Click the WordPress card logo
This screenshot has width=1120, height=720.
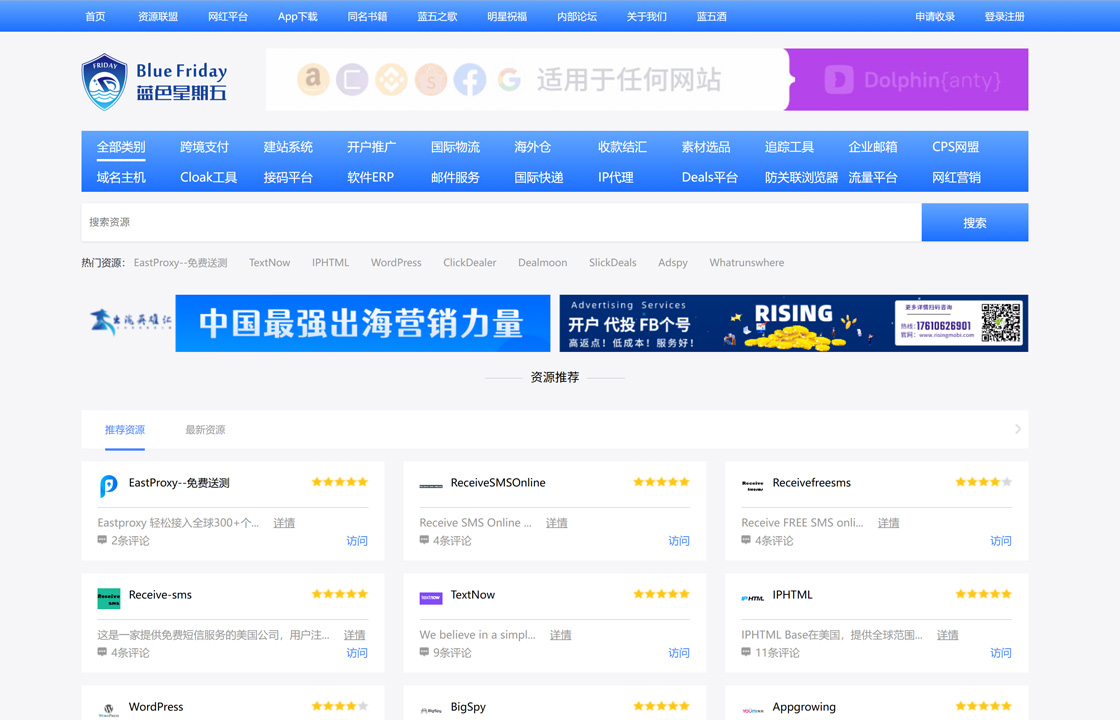[109, 710]
